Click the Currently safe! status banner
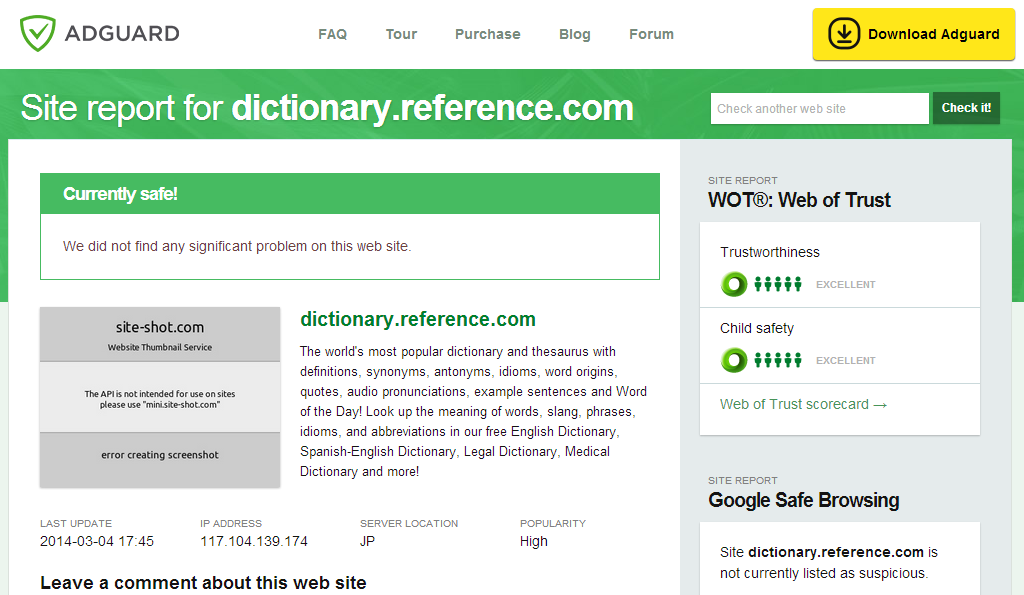Image resolution: width=1024 pixels, height=595 pixels. (x=349, y=194)
